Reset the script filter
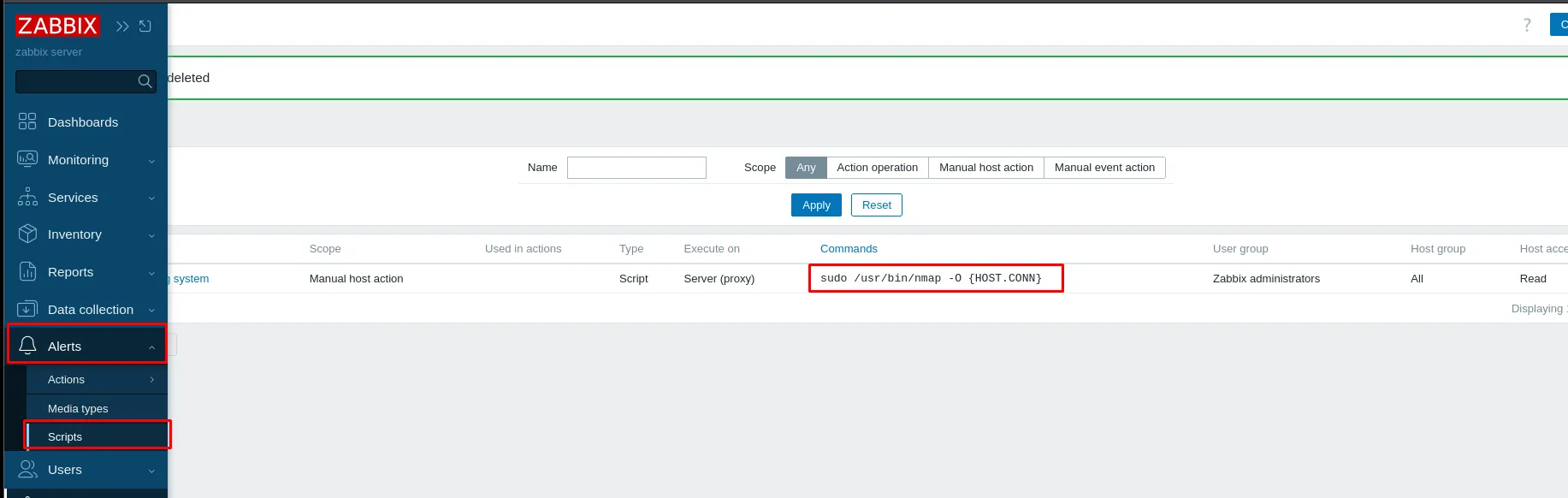 point(877,205)
